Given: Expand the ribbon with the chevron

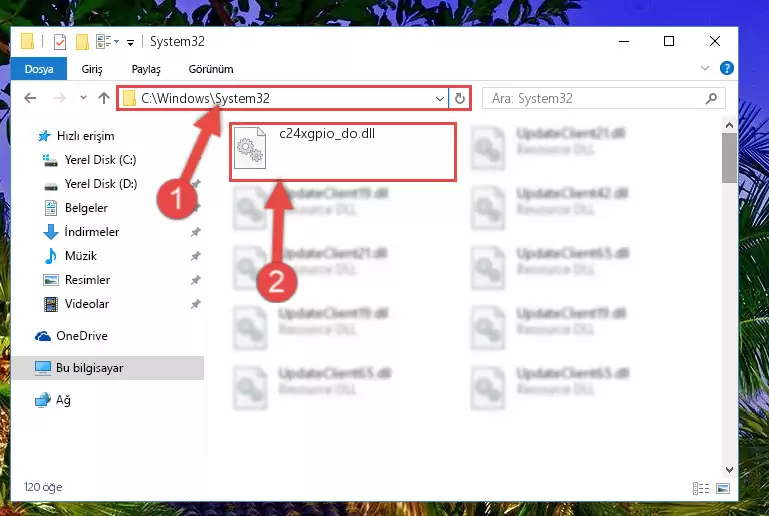Looking at the screenshot, I should click(x=705, y=68).
